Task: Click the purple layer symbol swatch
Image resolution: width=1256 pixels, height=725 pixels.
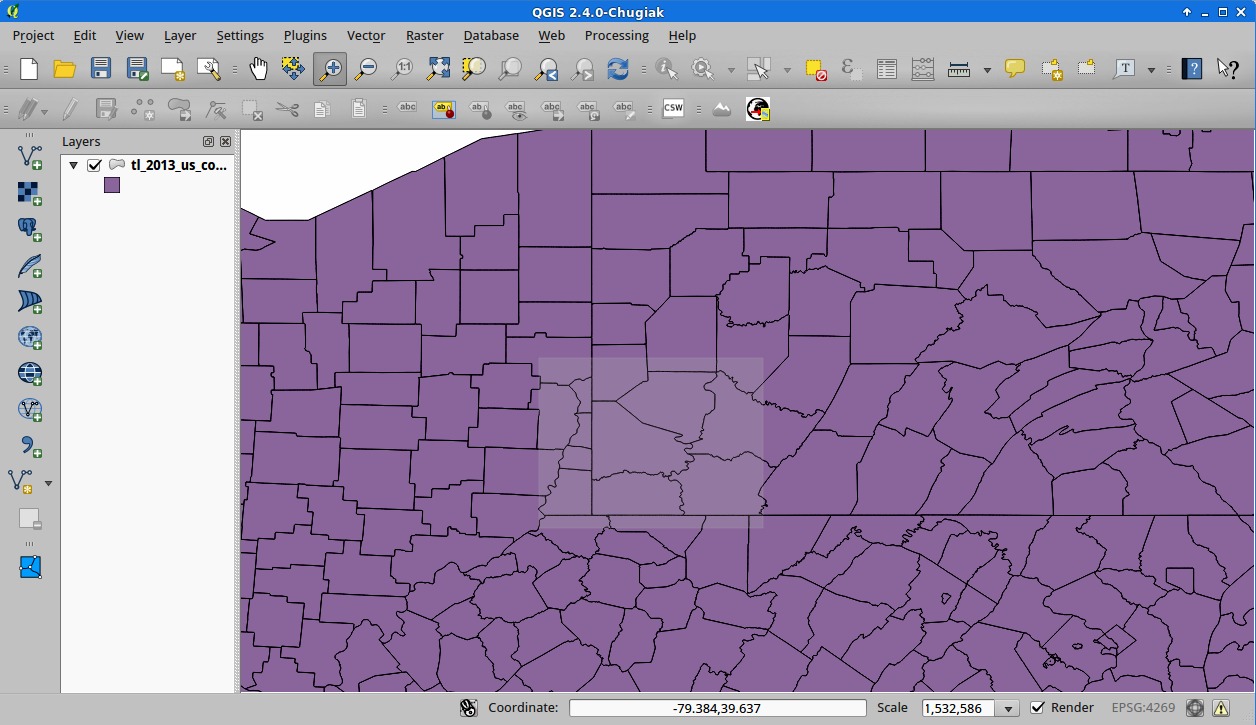Action: pyautogui.click(x=112, y=185)
